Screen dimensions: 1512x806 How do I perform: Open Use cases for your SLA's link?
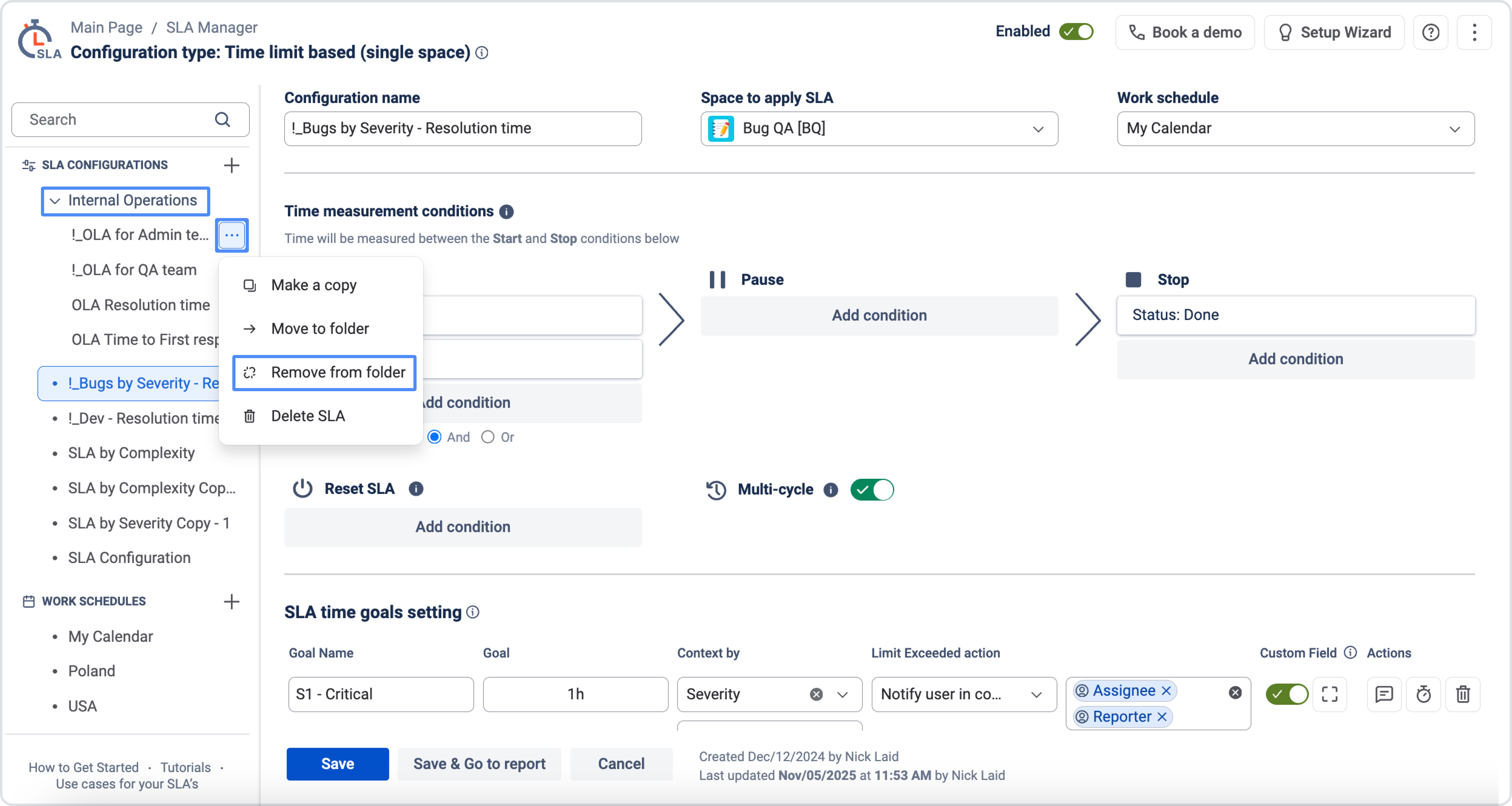127,784
